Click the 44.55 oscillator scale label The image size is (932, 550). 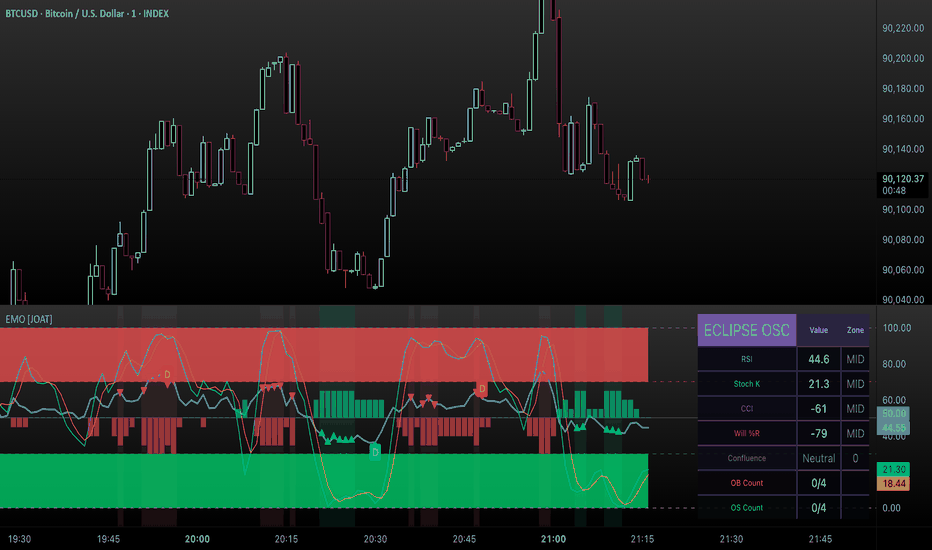(x=893, y=428)
